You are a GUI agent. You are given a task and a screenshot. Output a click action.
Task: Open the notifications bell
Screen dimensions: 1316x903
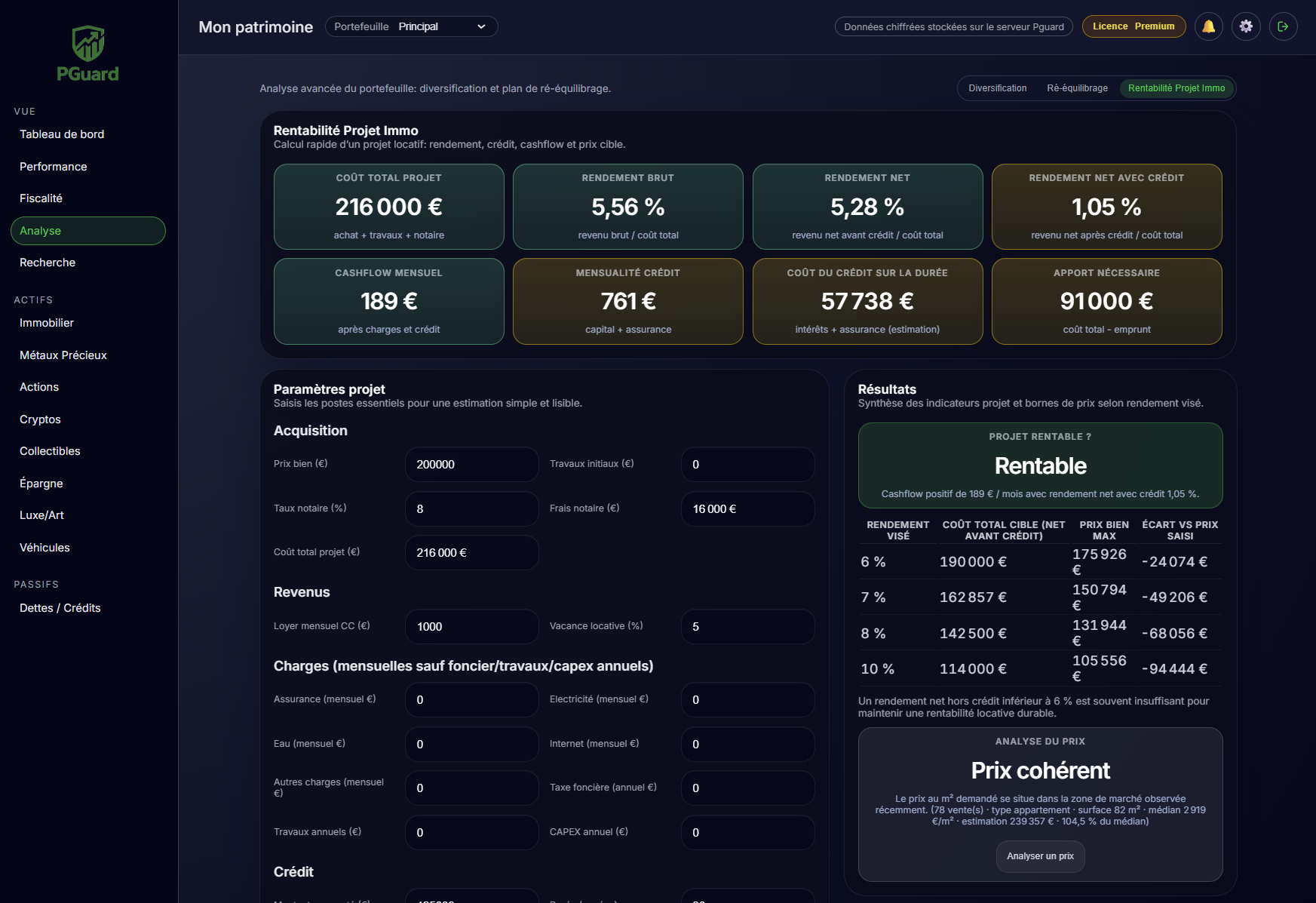coord(1208,26)
